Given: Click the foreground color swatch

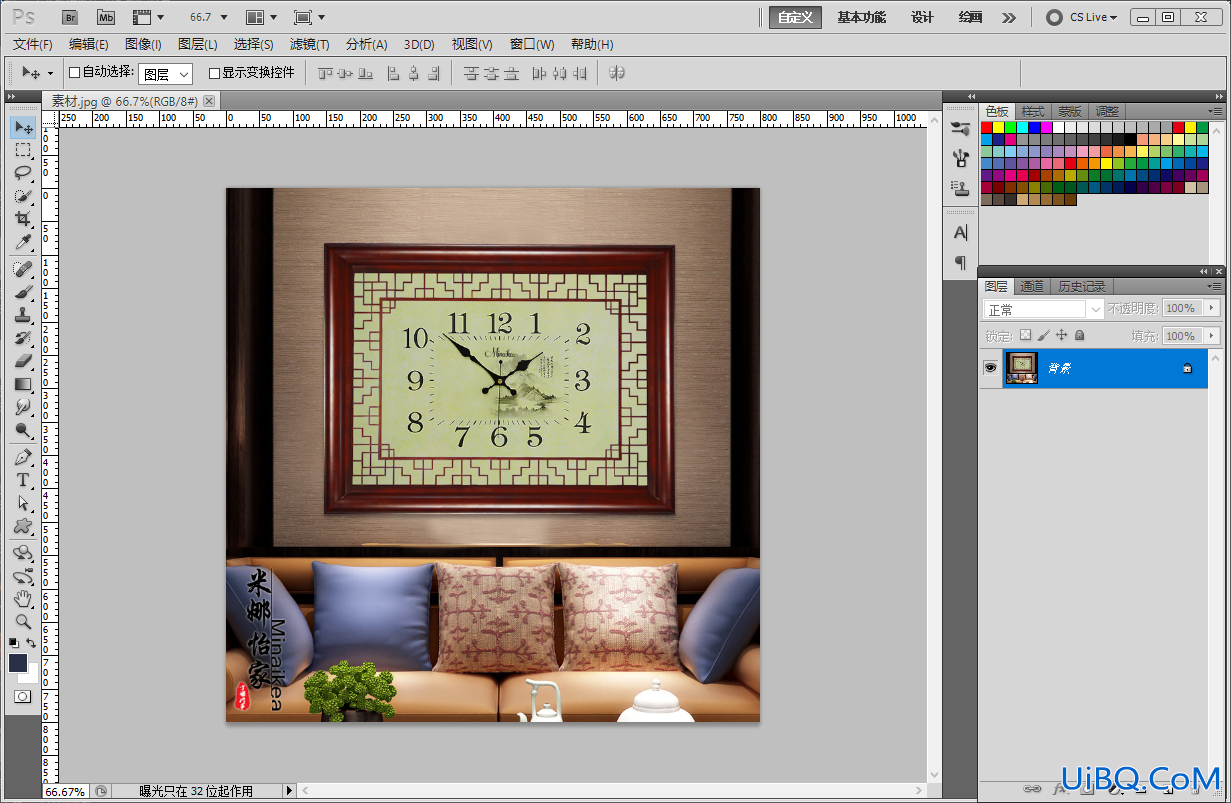Looking at the screenshot, I should [x=18, y=662].
